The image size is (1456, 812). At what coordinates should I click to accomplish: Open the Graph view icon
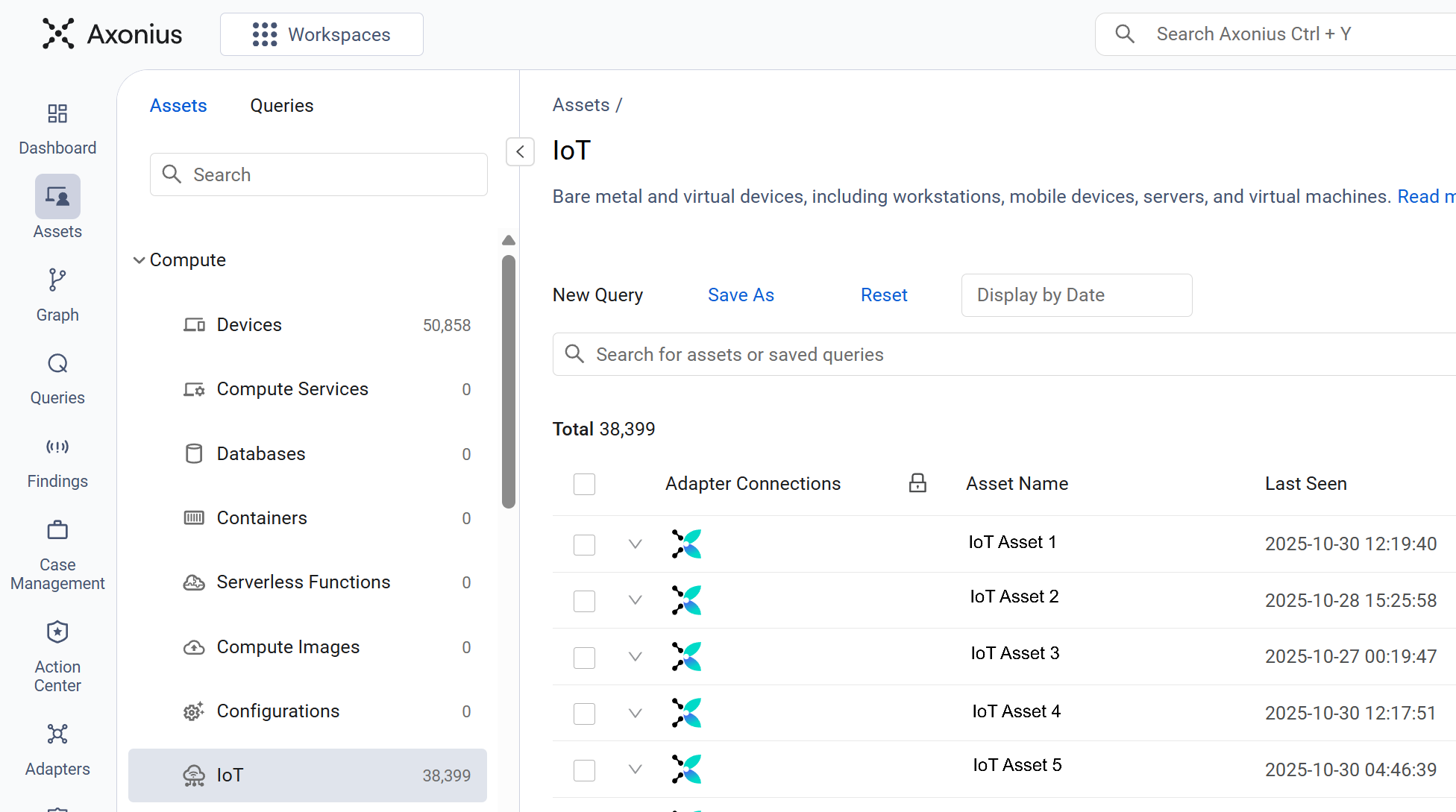57,280
